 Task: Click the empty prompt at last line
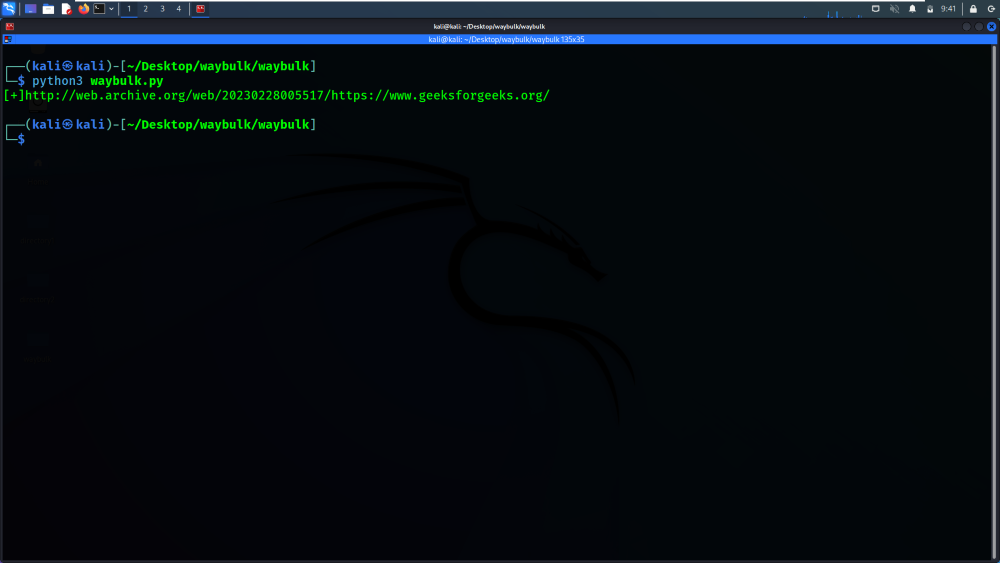coord(21,139)
